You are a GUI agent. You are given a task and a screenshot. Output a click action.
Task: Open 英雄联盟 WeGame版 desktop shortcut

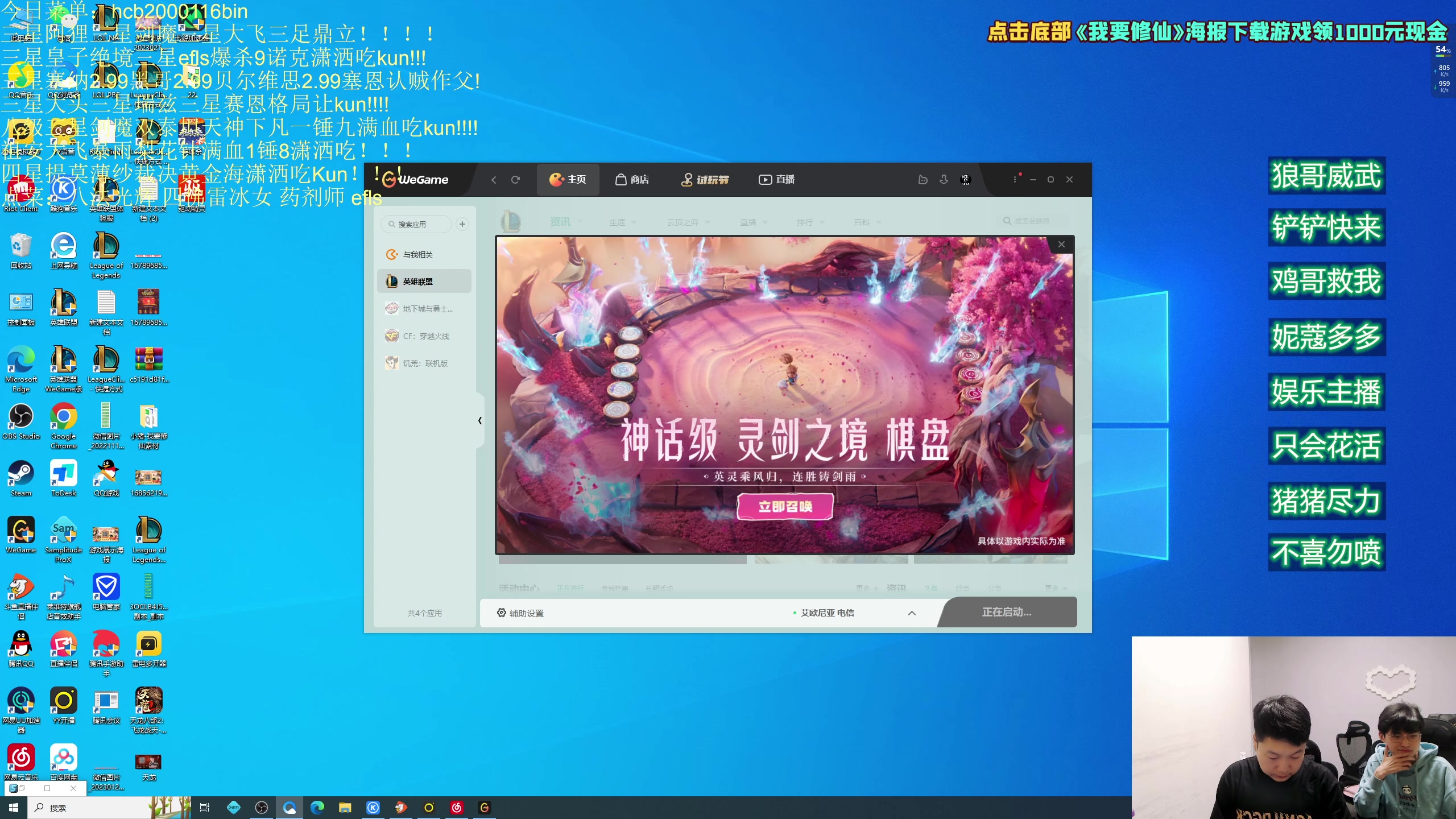(x=64, y=370)
